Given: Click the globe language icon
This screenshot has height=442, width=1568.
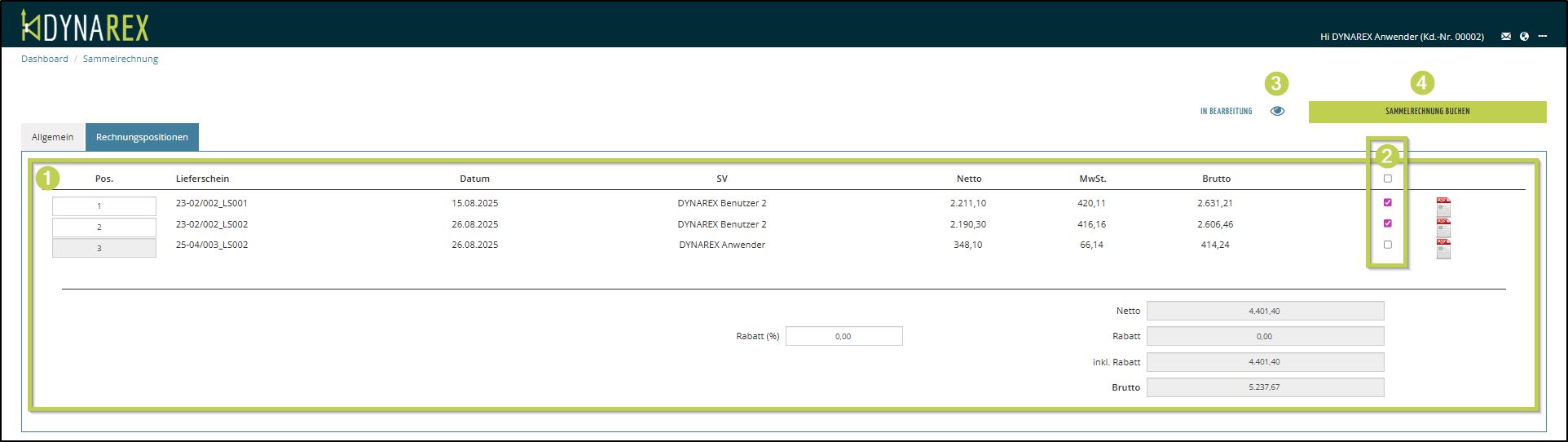Looking at the screenshot, I should [x=1524, y=37].
